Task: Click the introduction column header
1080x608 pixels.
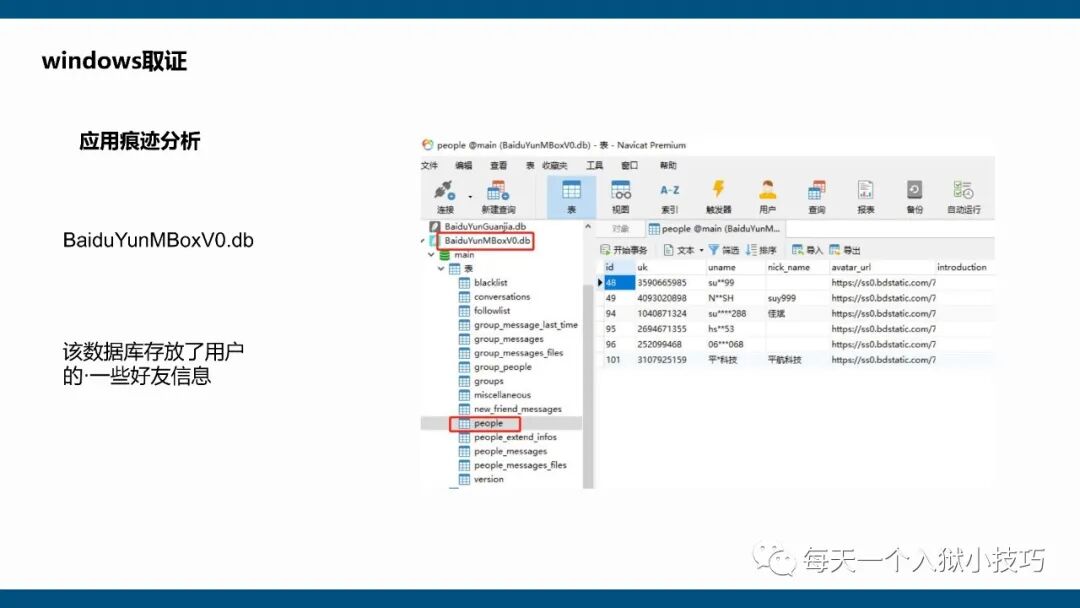Action: [964, 267]
